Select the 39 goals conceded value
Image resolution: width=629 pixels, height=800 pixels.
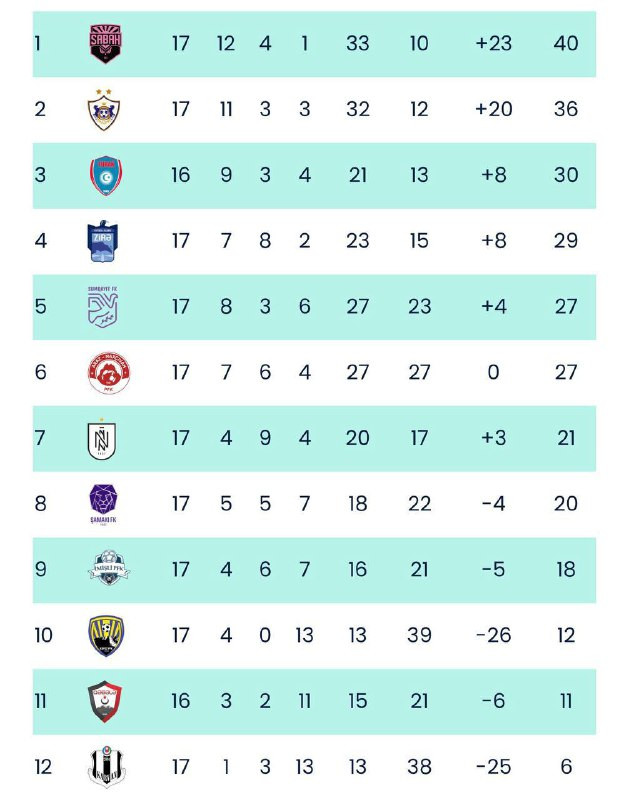[419, 635]
